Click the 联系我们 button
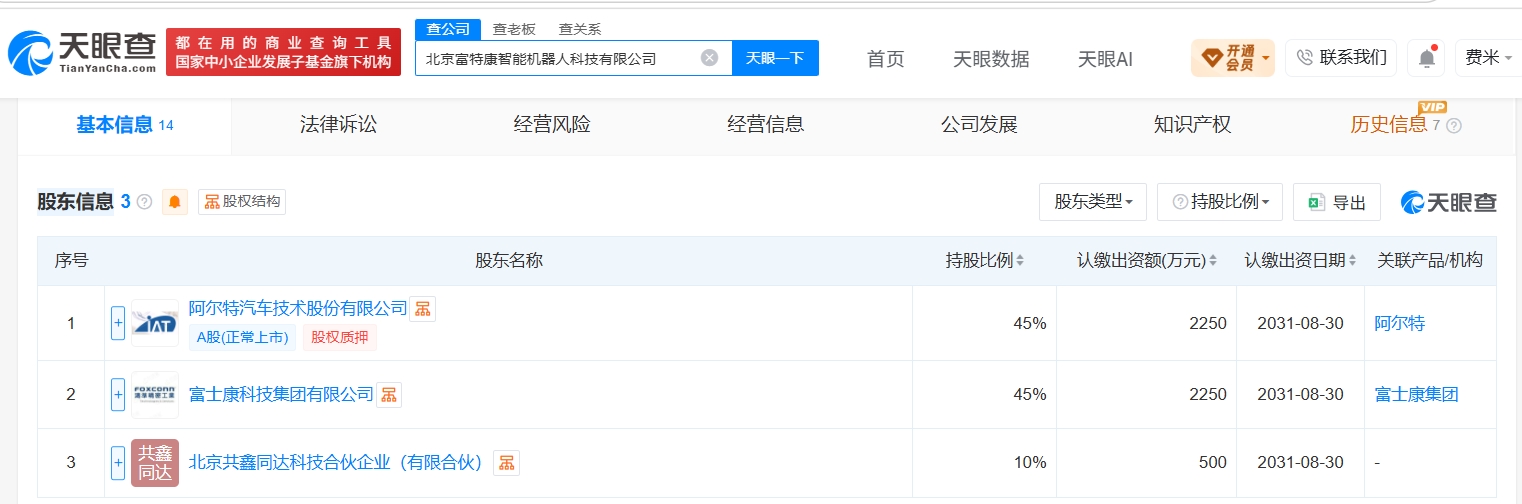The height and width of the screenshot is (504, 1522). pos(1341,58)
